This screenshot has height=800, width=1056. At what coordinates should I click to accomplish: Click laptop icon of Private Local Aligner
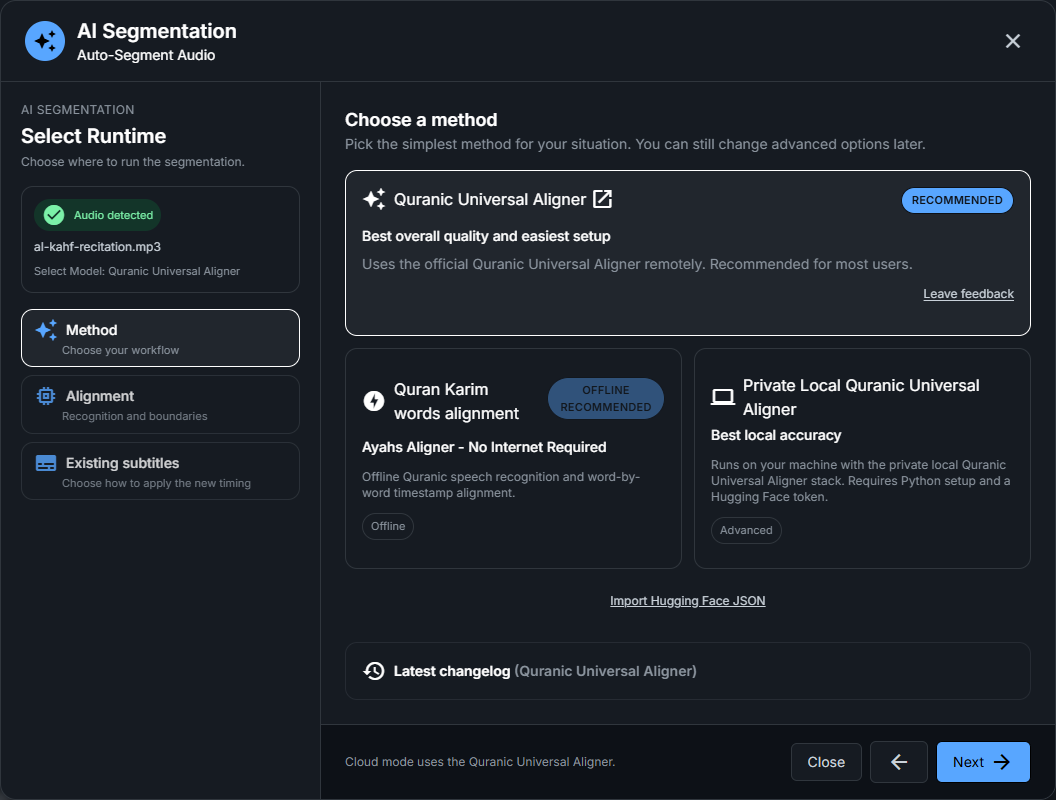723,397
